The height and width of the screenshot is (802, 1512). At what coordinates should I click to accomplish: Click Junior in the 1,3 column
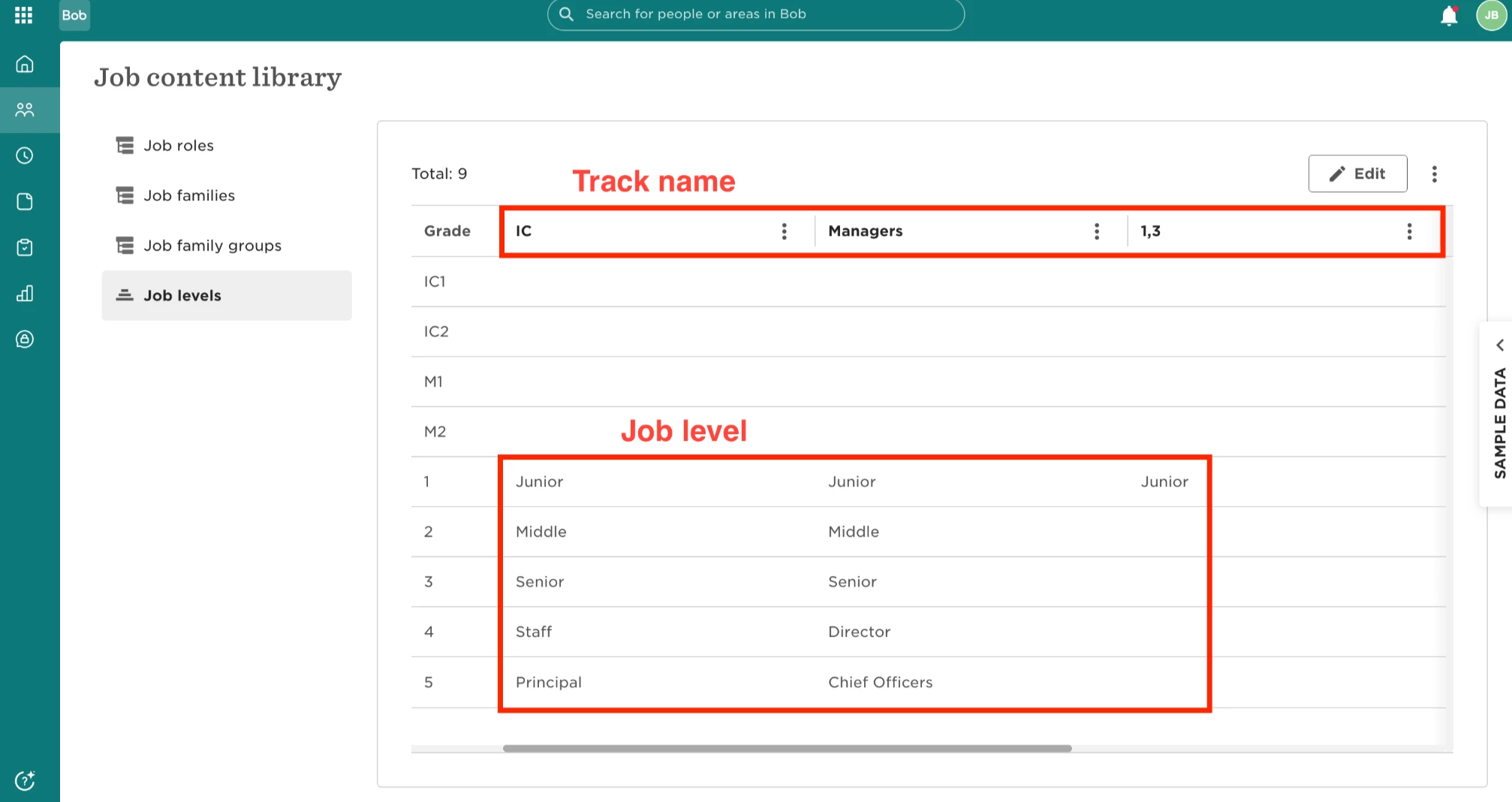(1164, 482)
